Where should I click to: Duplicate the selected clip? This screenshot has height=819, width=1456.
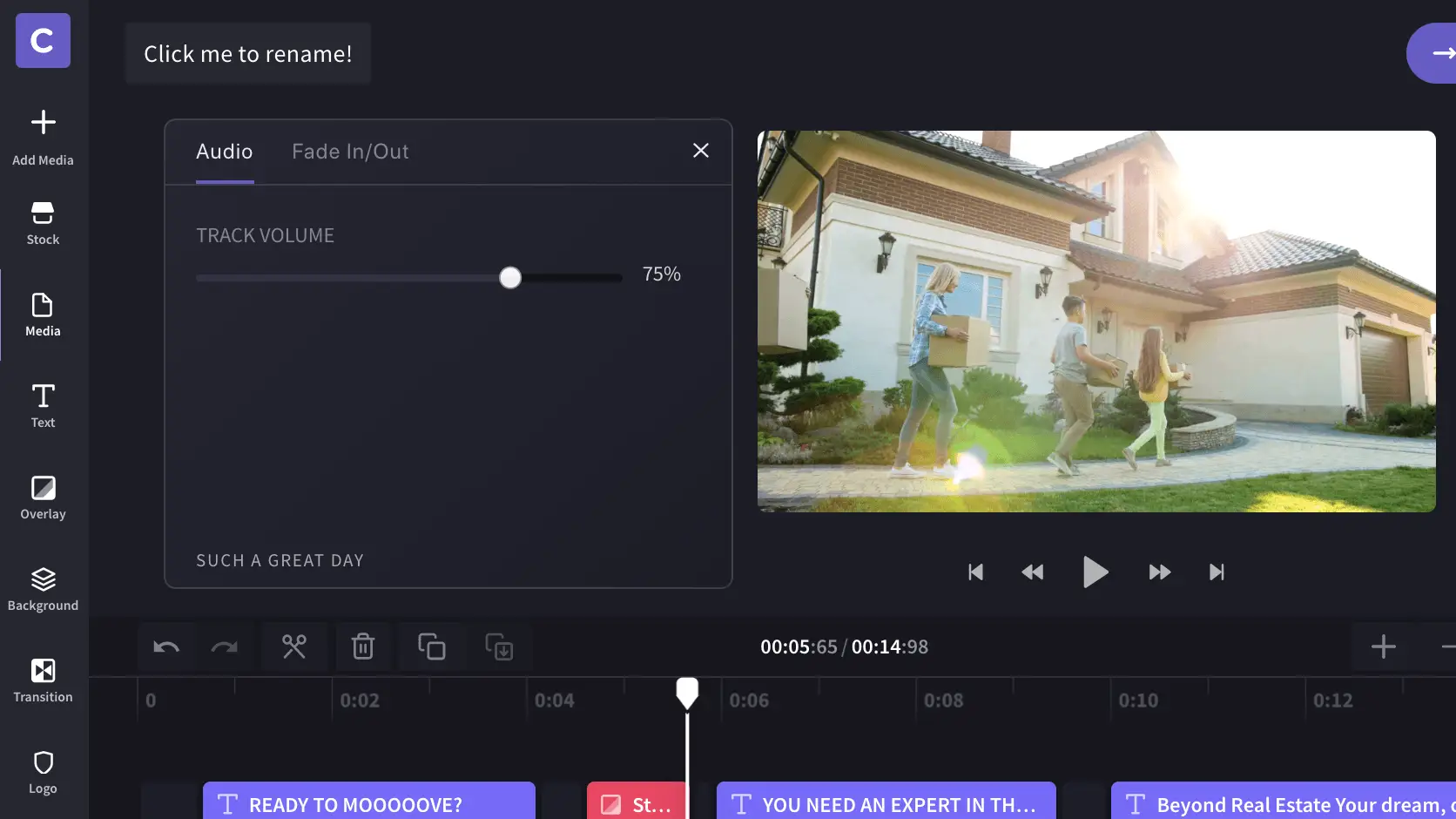[432, 647]
